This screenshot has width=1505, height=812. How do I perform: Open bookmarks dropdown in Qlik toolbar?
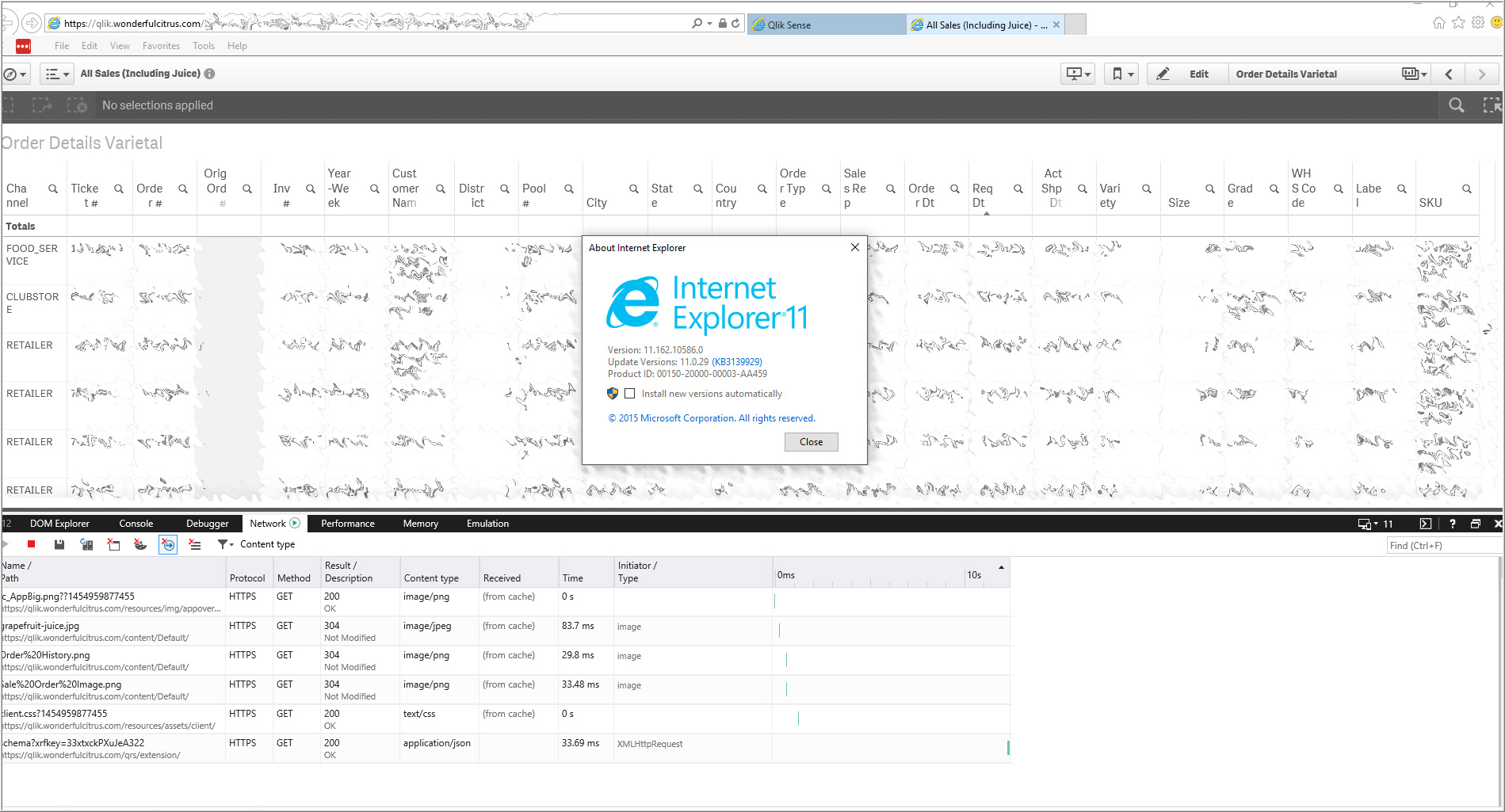point(1122,74)
